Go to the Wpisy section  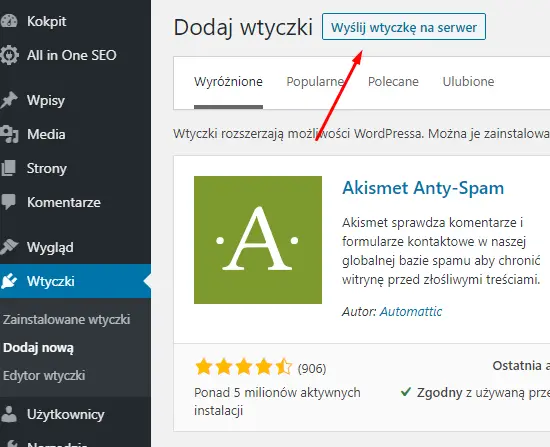[x=75, y=100]
